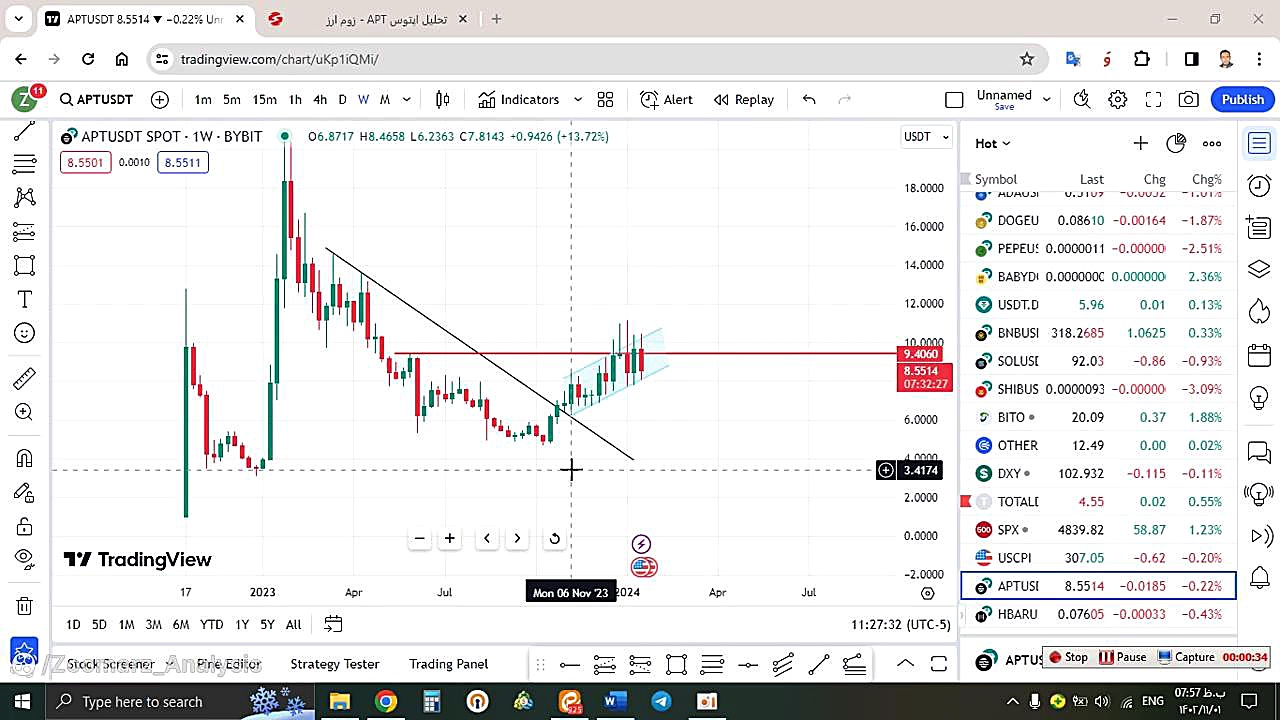
Task: Lock all drawing tools
Action: pyautogui.click(x=24, y=526)
